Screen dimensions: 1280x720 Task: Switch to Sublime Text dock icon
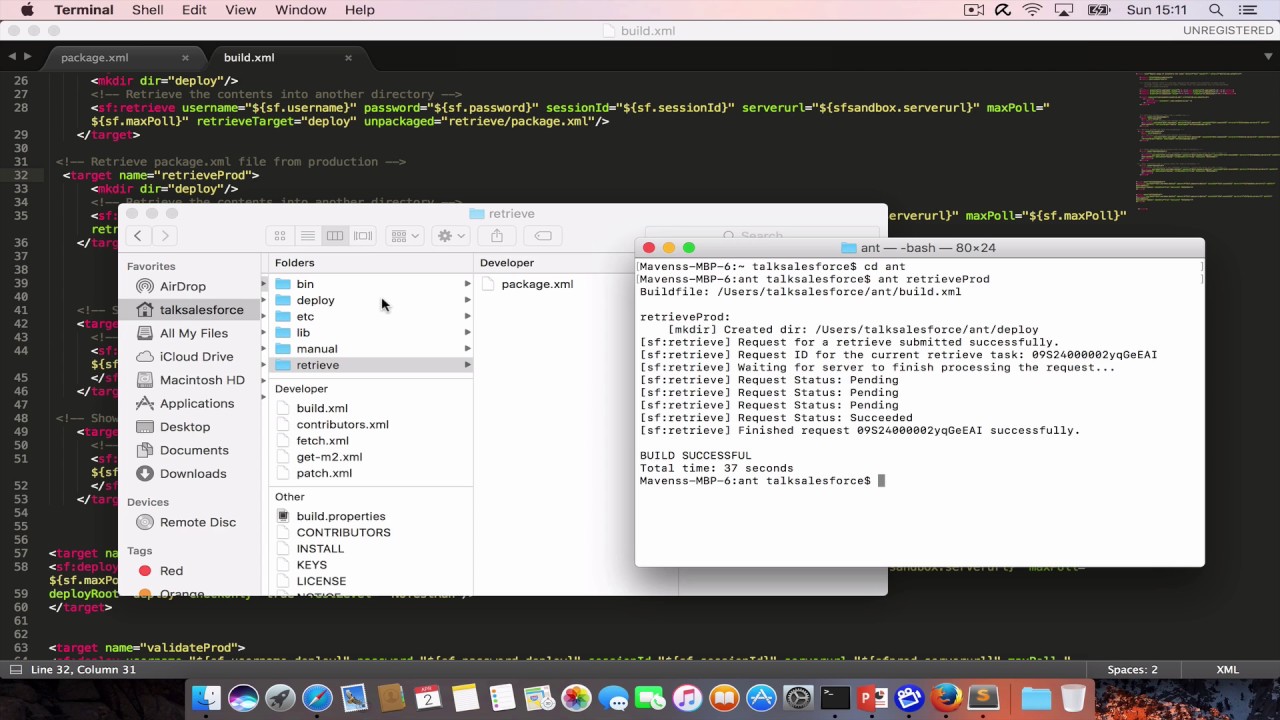983,698
